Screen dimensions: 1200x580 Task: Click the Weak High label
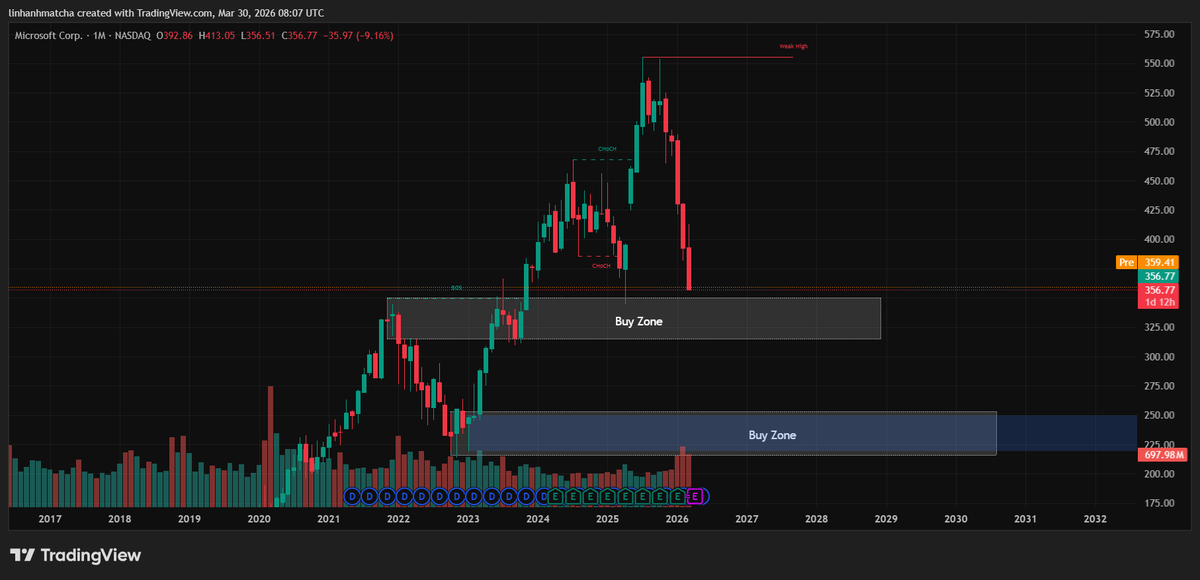[x=793, y=46]
